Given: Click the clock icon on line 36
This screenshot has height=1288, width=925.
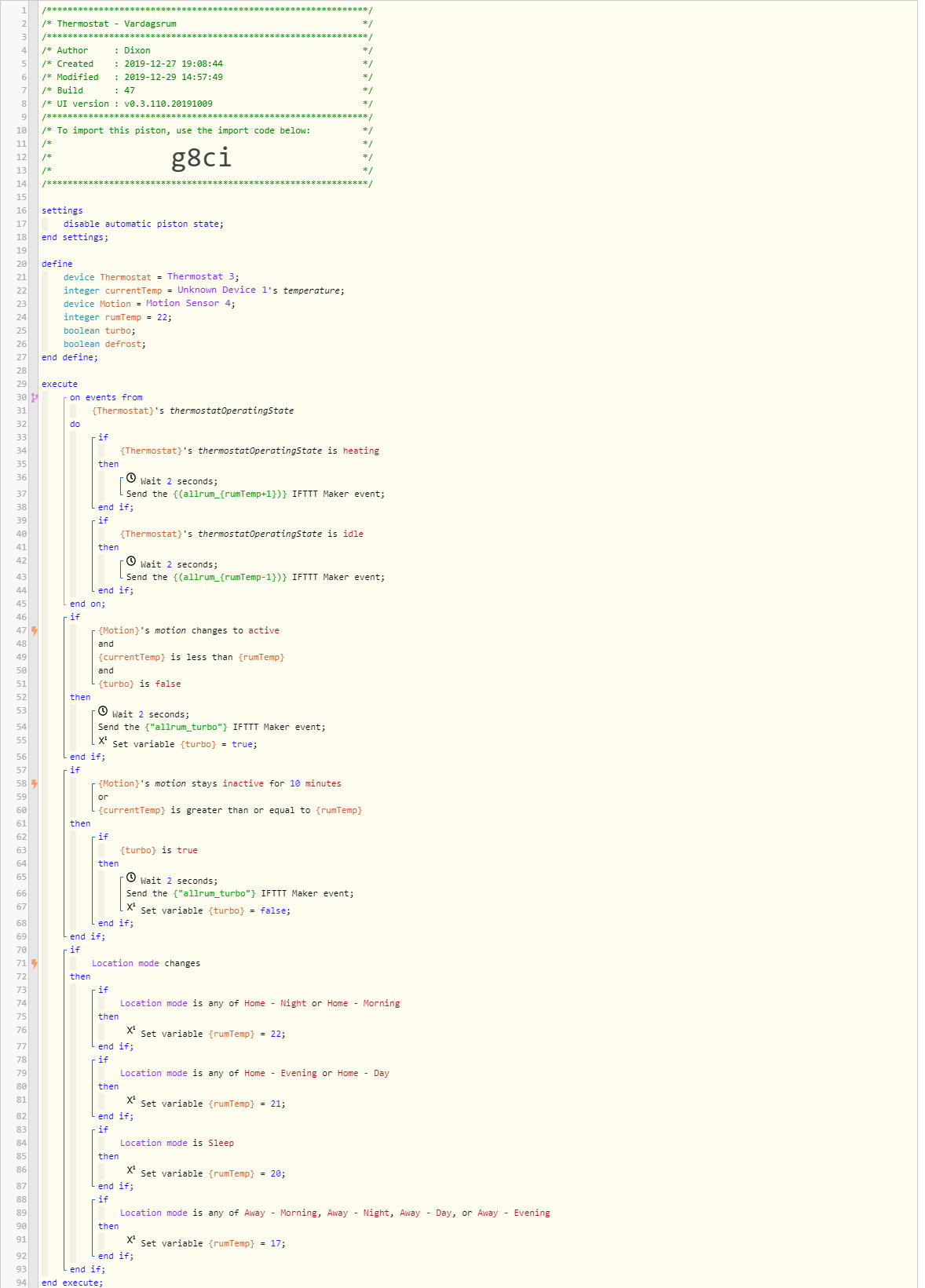Looking at the screenshot, I should (131, 478).
